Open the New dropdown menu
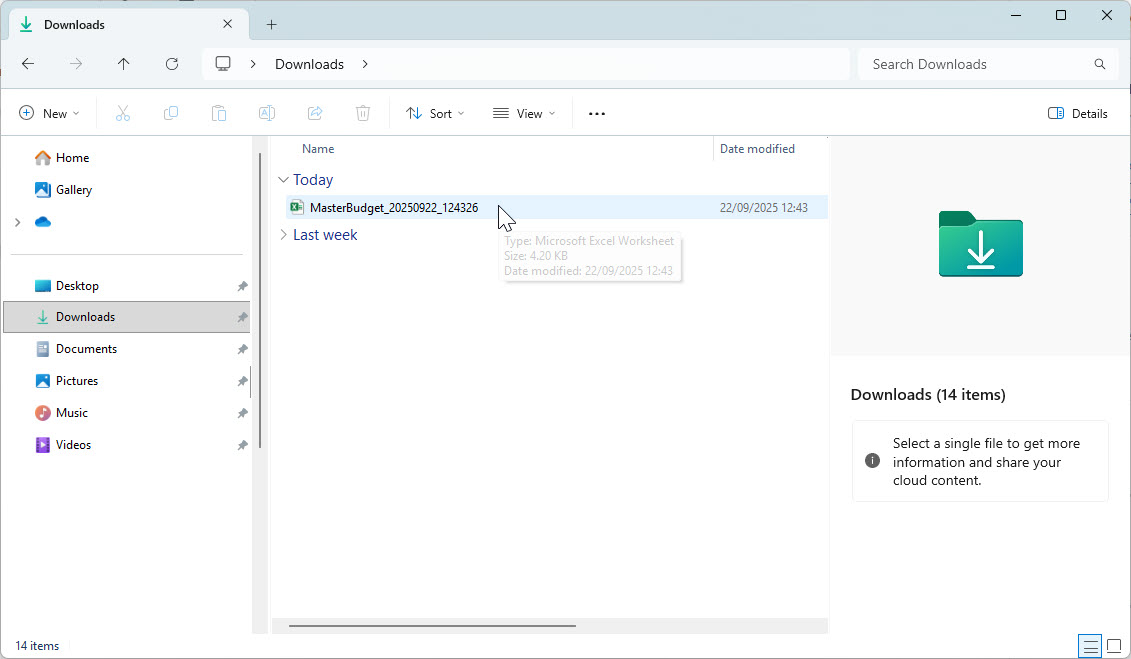This screenshot has width=1131, height=659. (x=49, y=113)
